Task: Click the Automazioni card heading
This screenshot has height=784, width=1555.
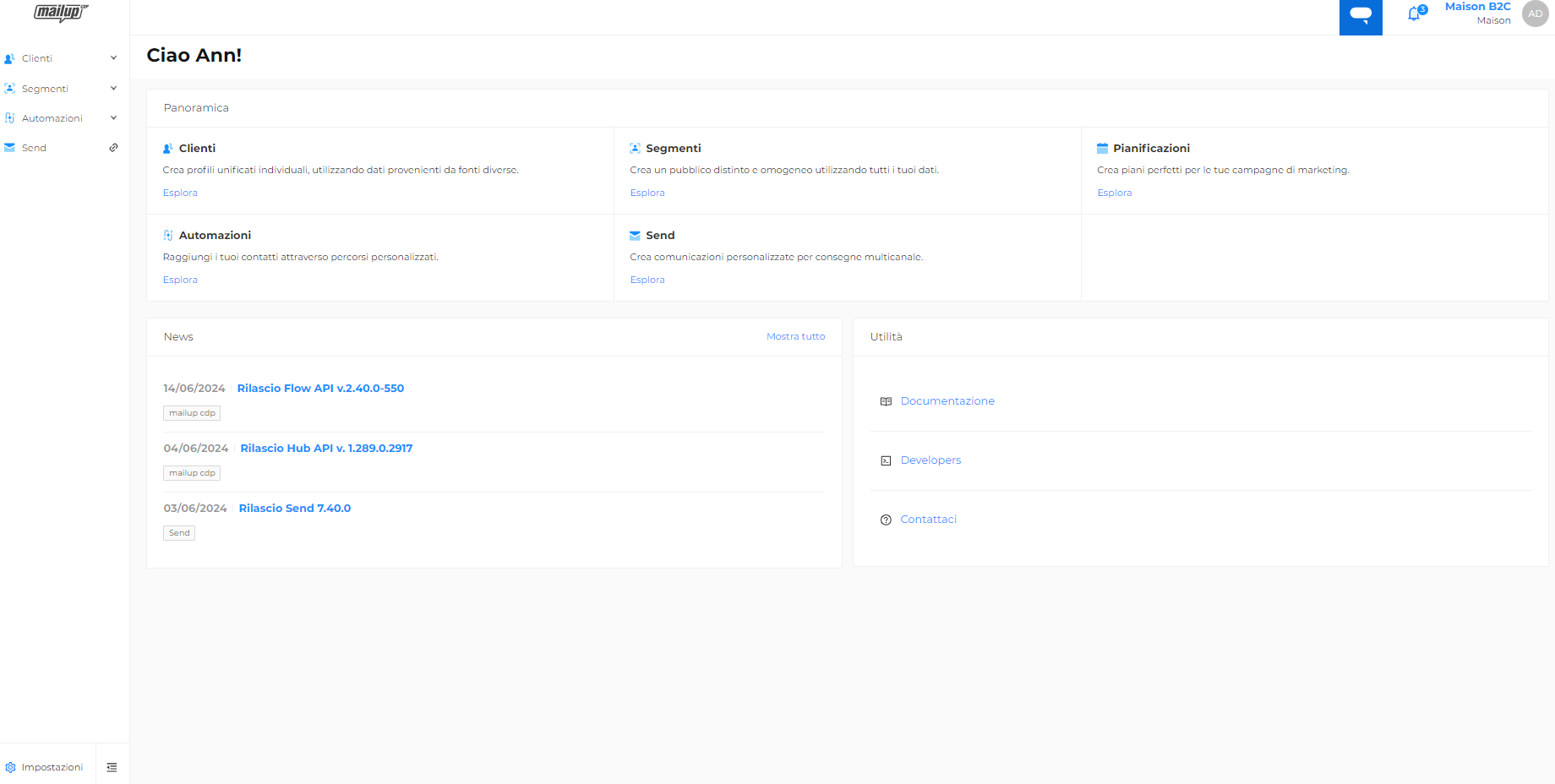Action: 215,236
